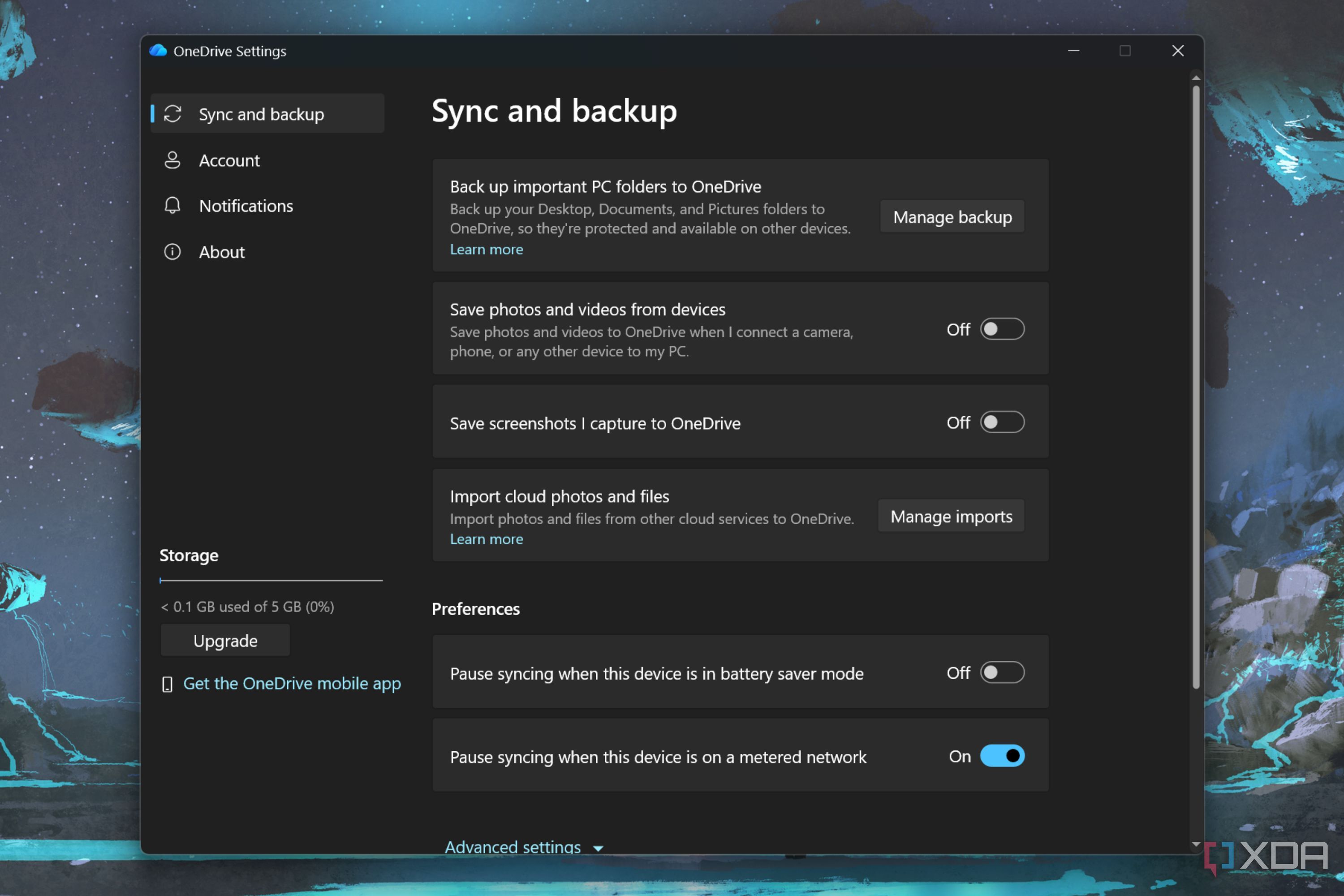Click the Manage imports button
The image size is (1344, 896).
[951, 516]
